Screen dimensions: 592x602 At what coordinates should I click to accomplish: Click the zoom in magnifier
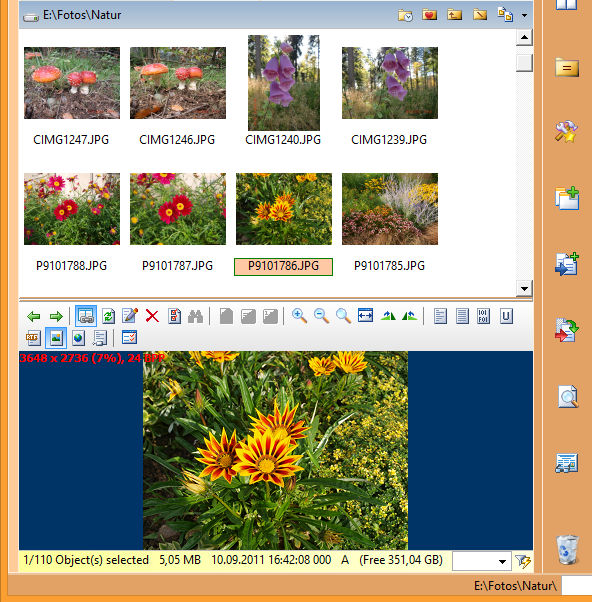(299, 316)
